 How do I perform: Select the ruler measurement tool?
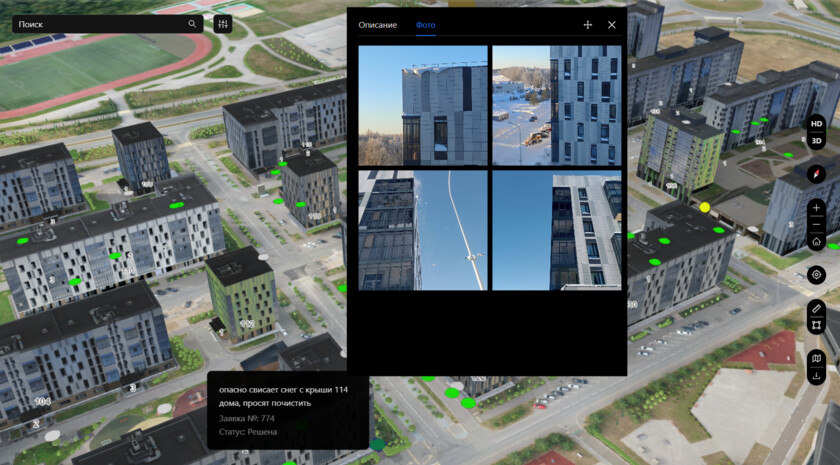point(817,308)
